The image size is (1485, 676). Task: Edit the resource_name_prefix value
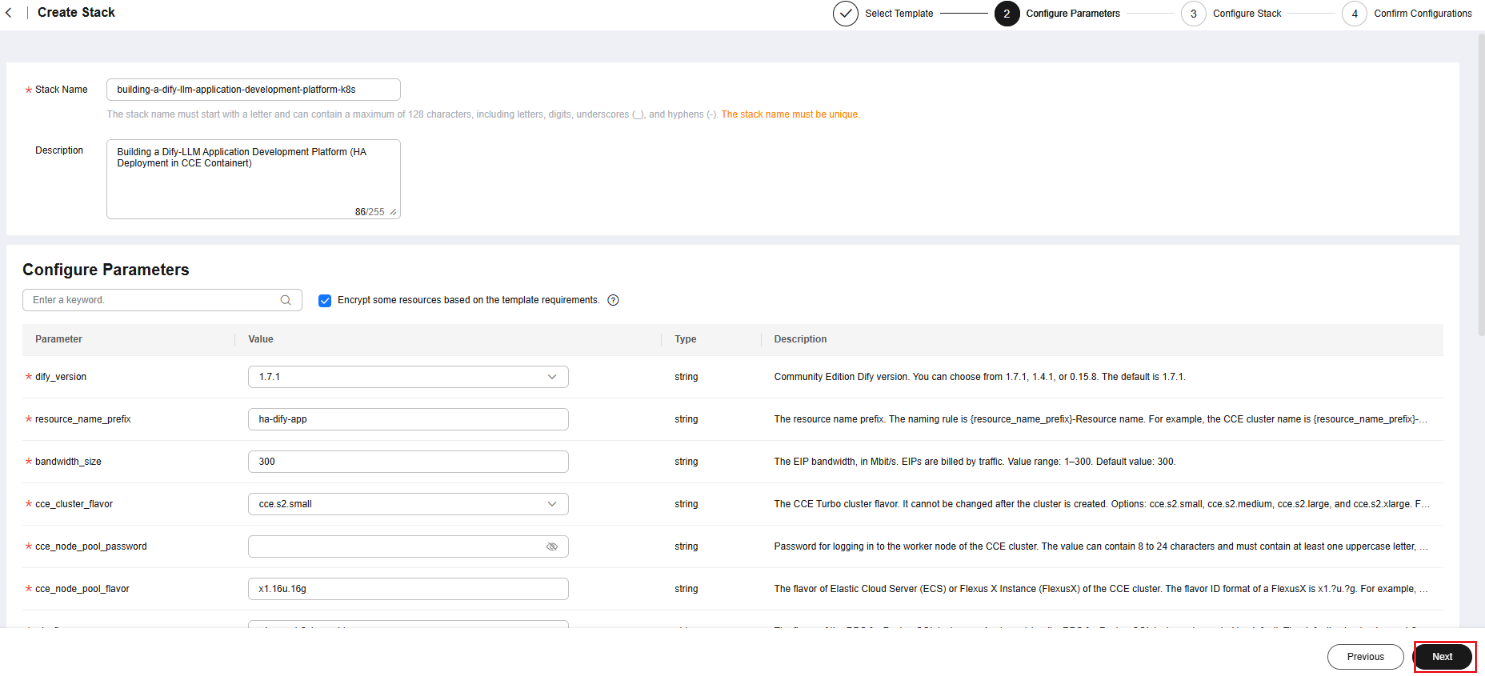click(408, 419)
